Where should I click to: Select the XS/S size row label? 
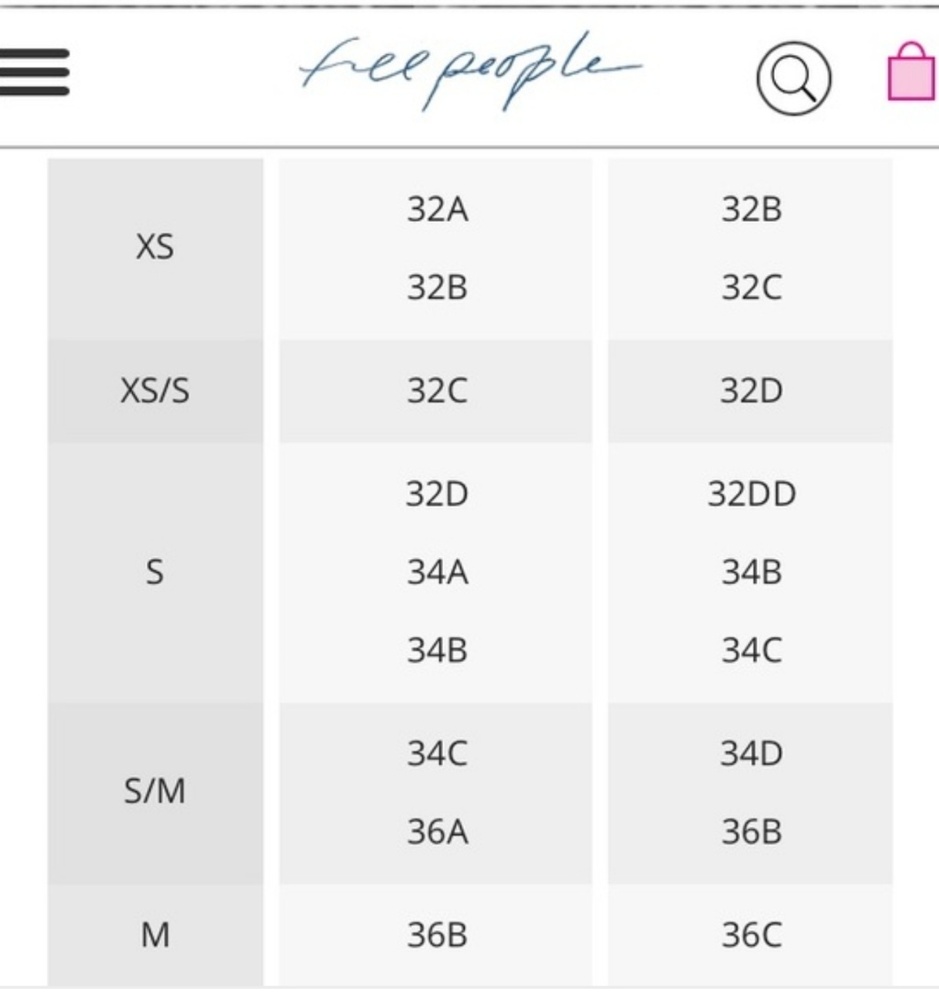(155, 391)
